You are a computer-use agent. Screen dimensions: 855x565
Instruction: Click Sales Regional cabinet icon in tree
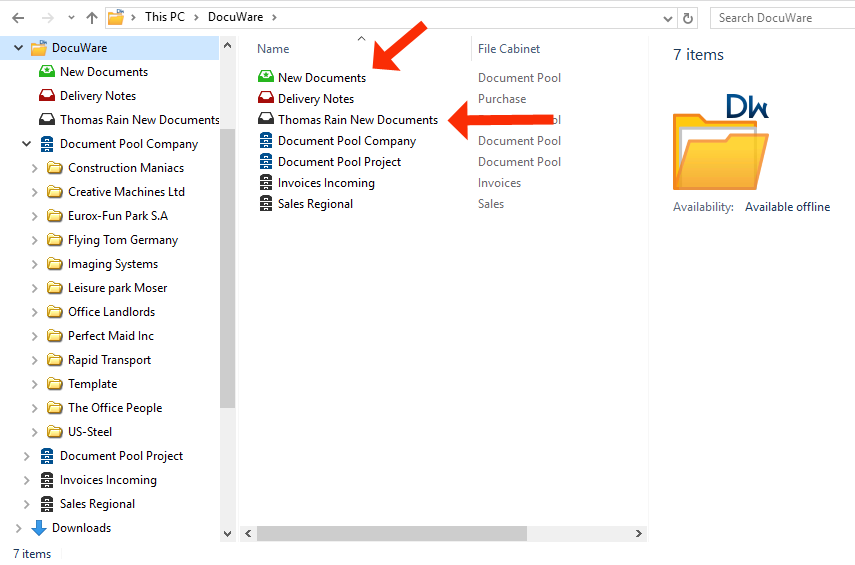[x=47, y=504]
